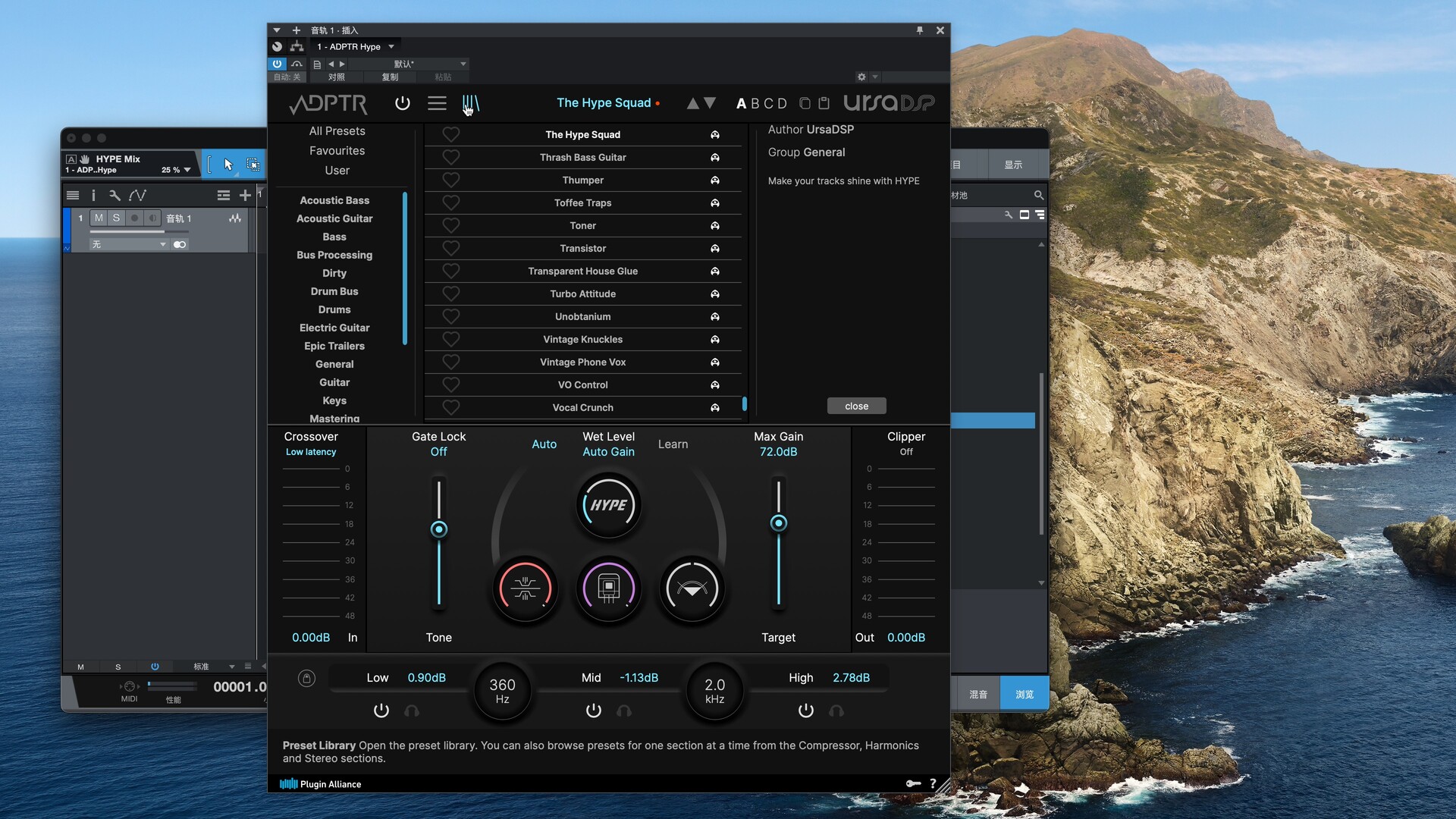Click the track 1 volume slider
Image resolution: width=1456 pixels, height=819 pixels.
138,231
